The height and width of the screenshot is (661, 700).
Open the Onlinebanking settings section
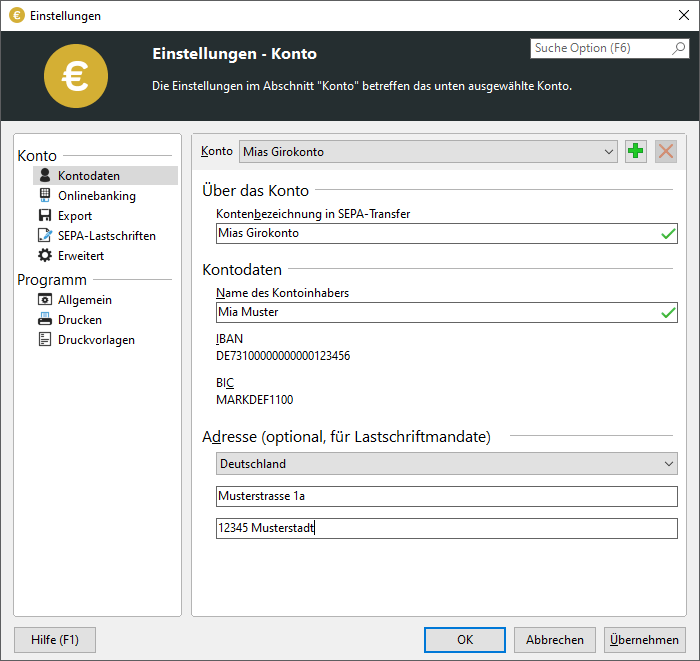tap(96, 196)
